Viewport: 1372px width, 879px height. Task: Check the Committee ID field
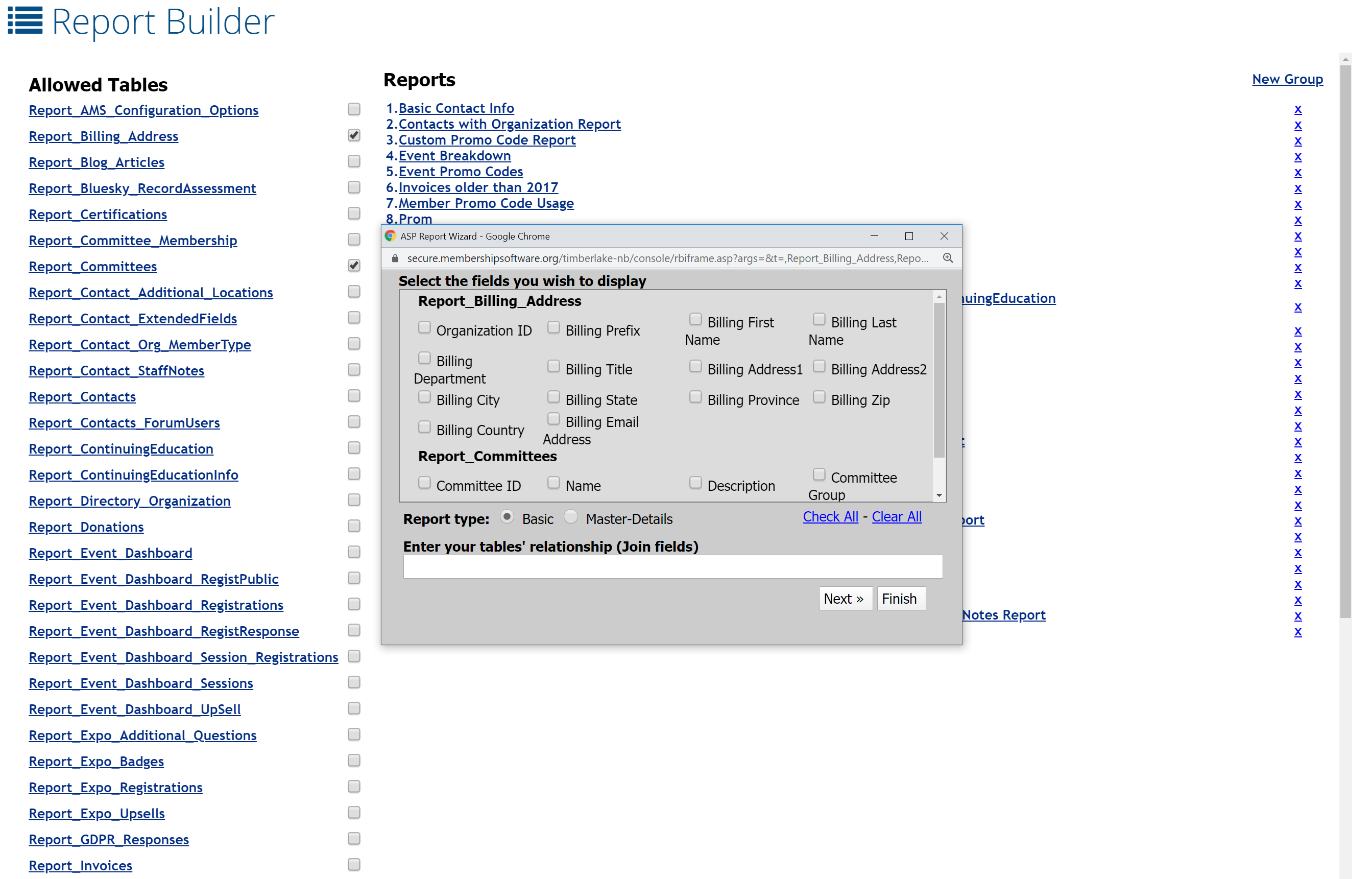[424, 482]
